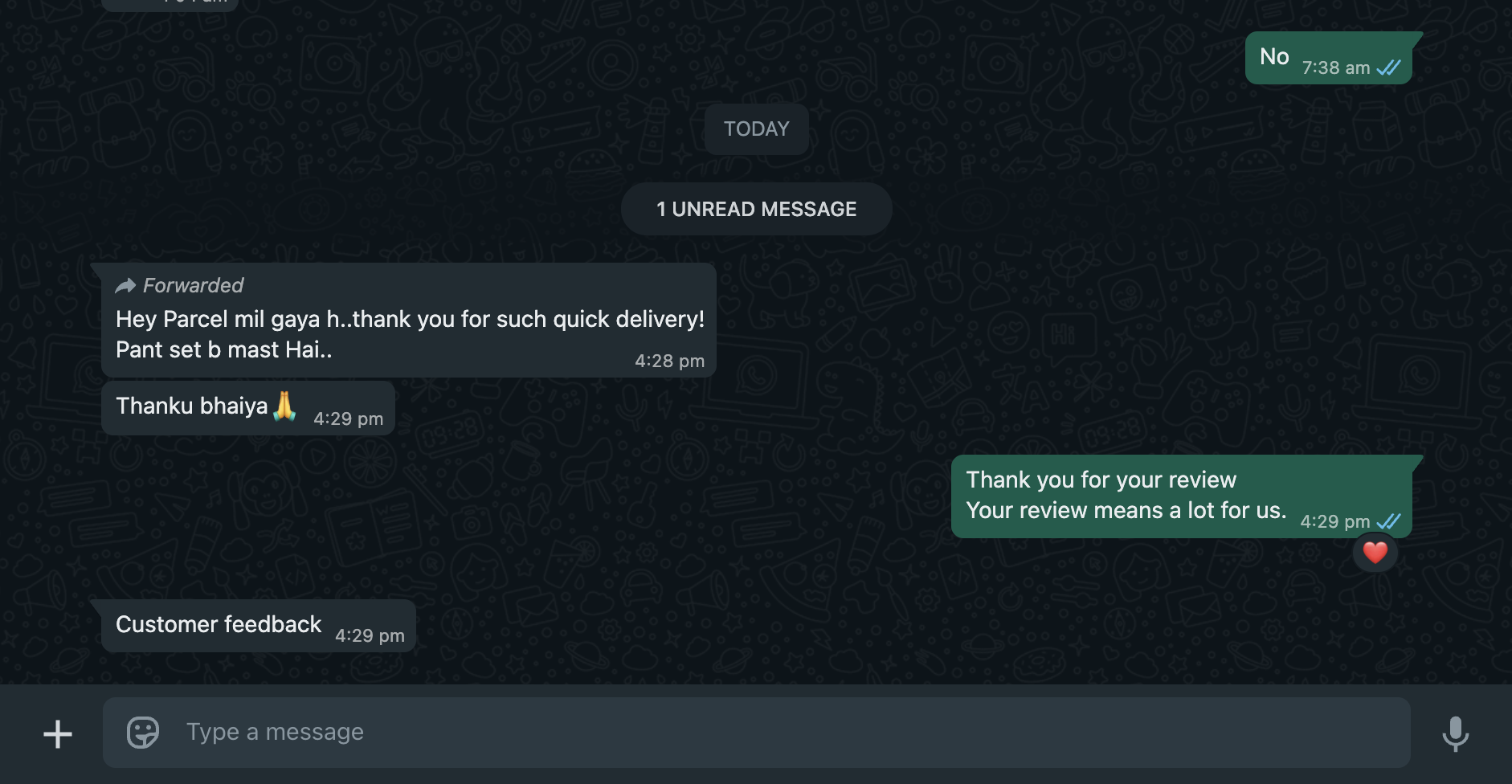This screenshot has width=1512, height=784.
Task: Click the "No" sent message bubble
Action: coord(1274,57)
